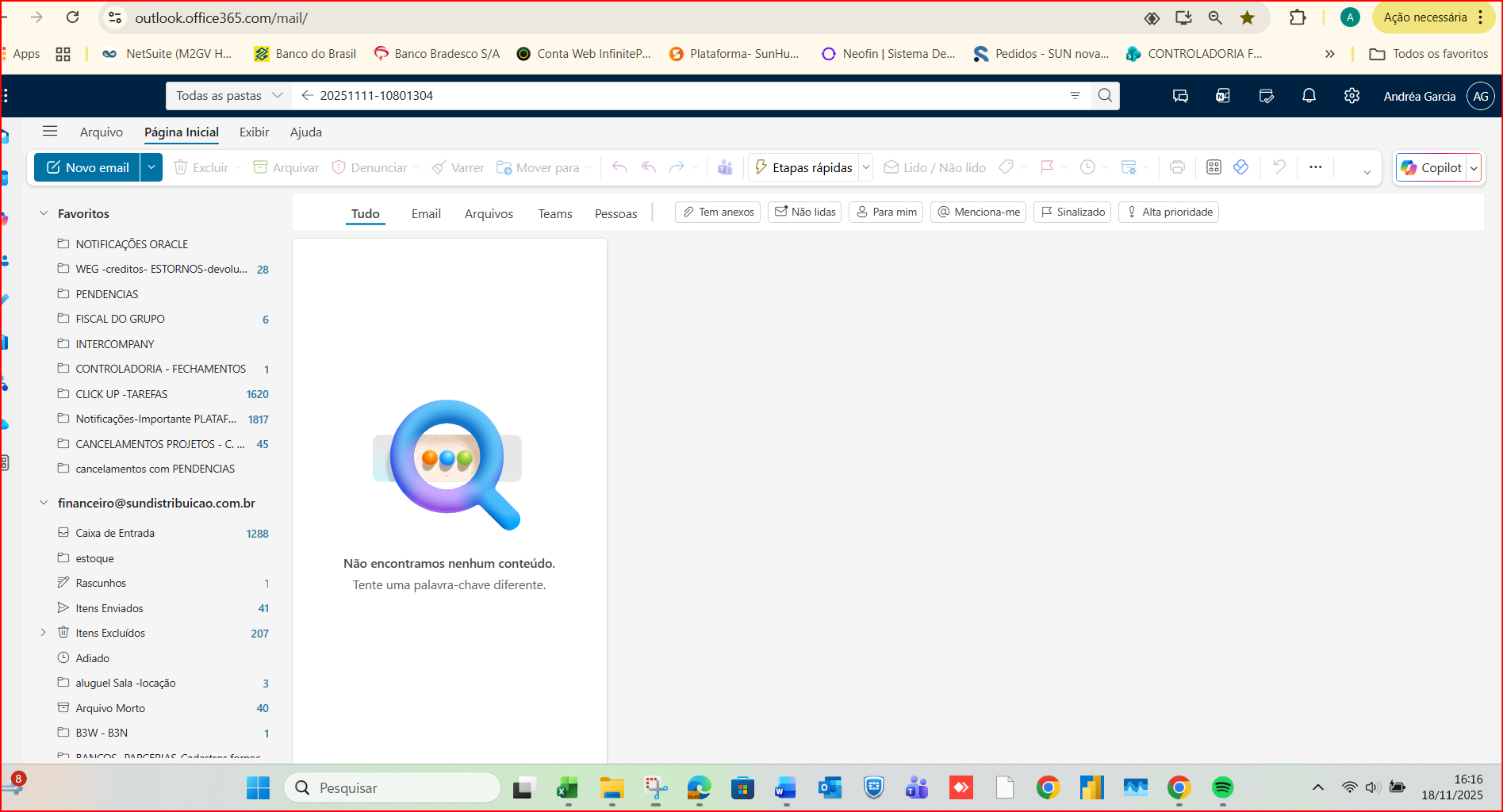Collapse the Favoritos folder group
Screen dimensions: 1503x812
point(44,214)
